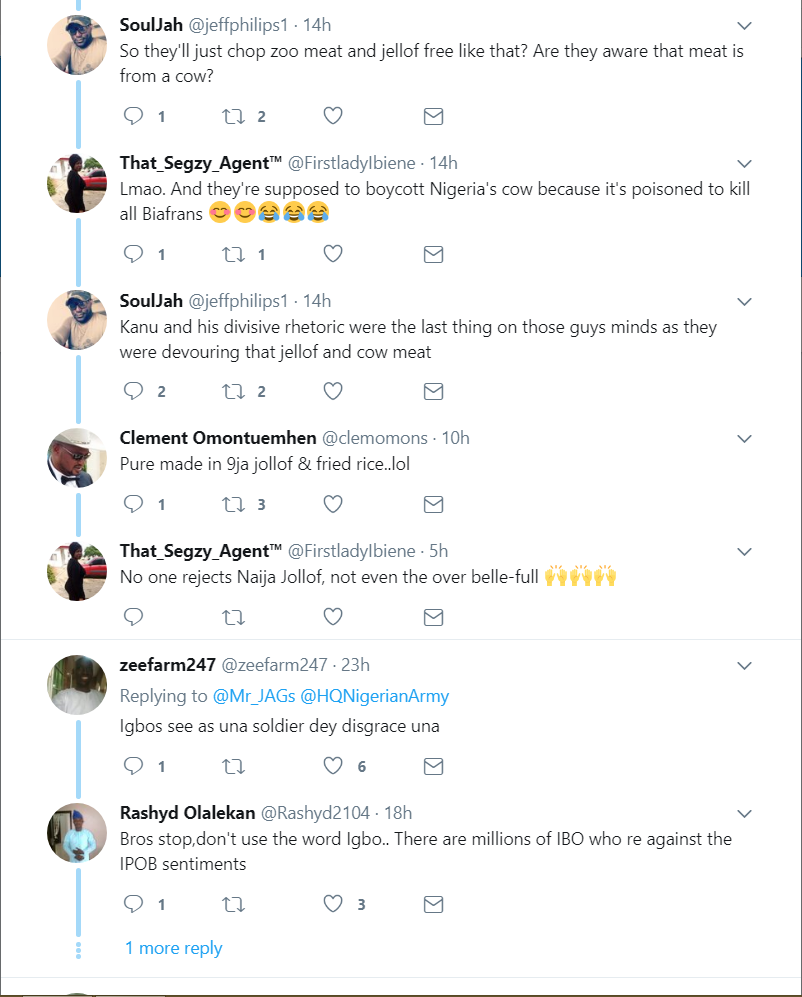Open Rashyd Olalekan's profile name
This screenshot has height=997, width=802.
tap(187, 812)
